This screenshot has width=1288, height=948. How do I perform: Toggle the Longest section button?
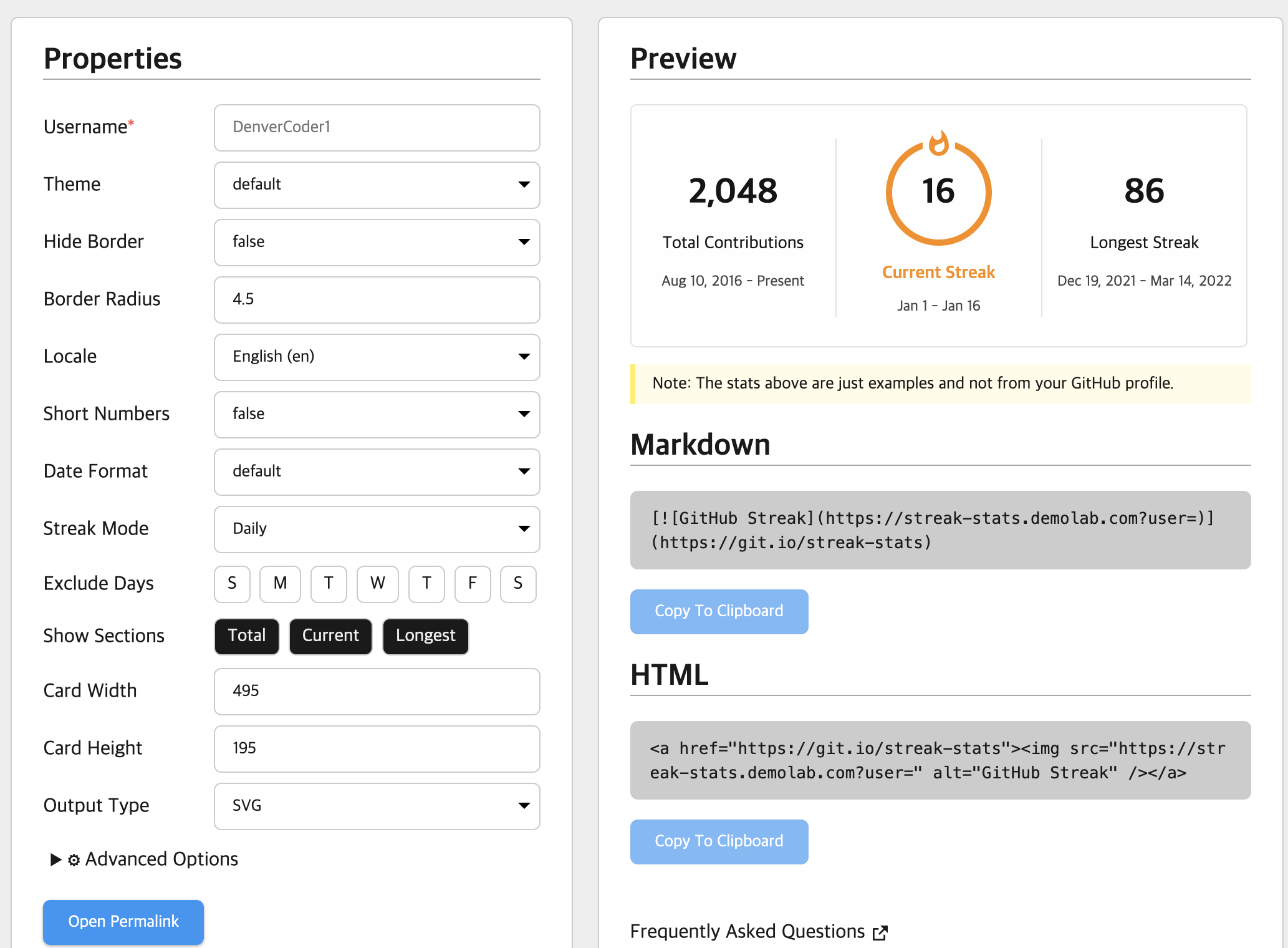[x=425, y=636]
